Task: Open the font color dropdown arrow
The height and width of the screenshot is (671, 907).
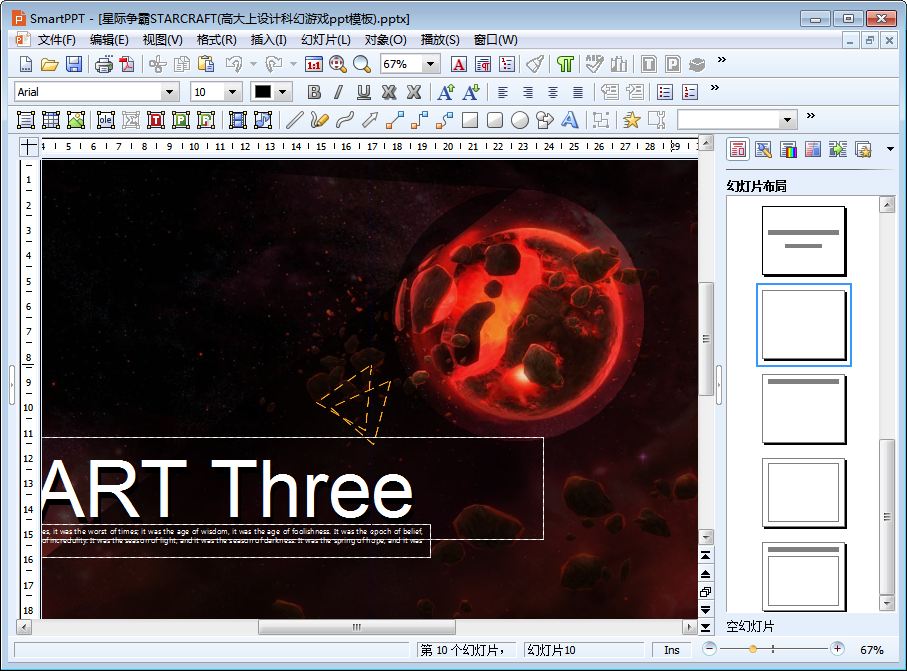Action: tap(282, 92)
